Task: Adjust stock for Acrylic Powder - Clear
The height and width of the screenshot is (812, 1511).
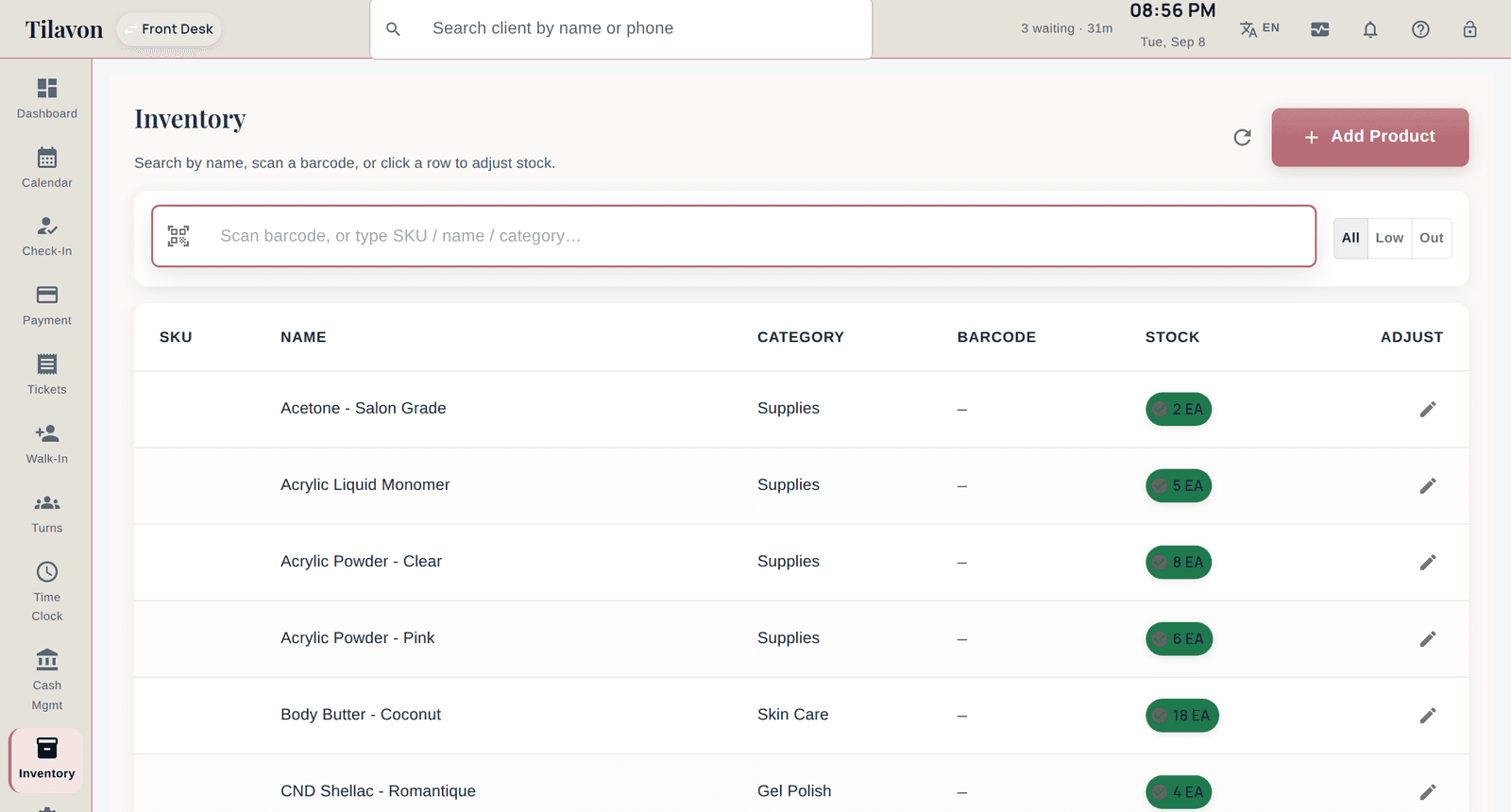Action: pos(1428,562)
